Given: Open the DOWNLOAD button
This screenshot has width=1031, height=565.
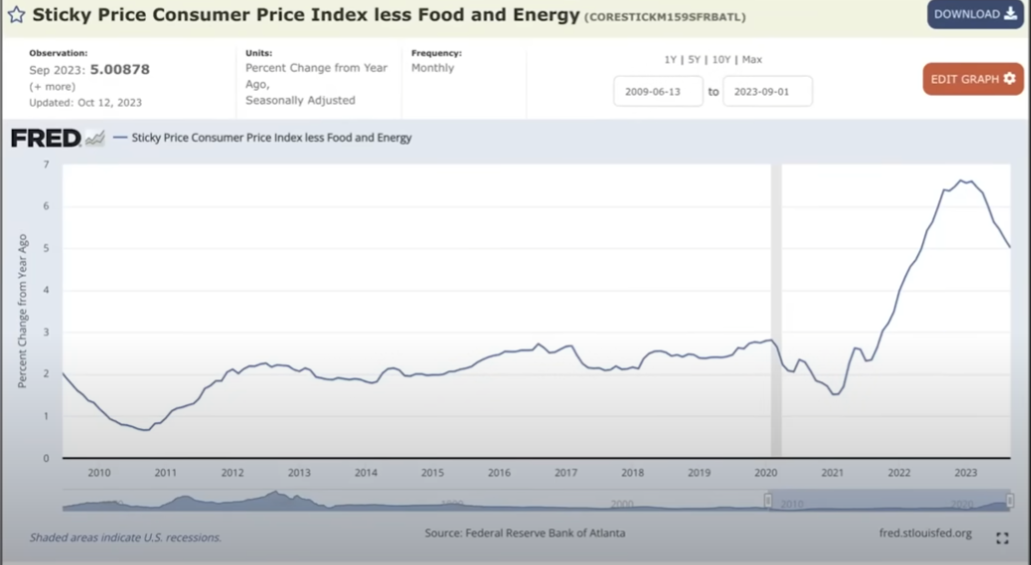Looking at the screenshot, I should click(x=975, y=14).
